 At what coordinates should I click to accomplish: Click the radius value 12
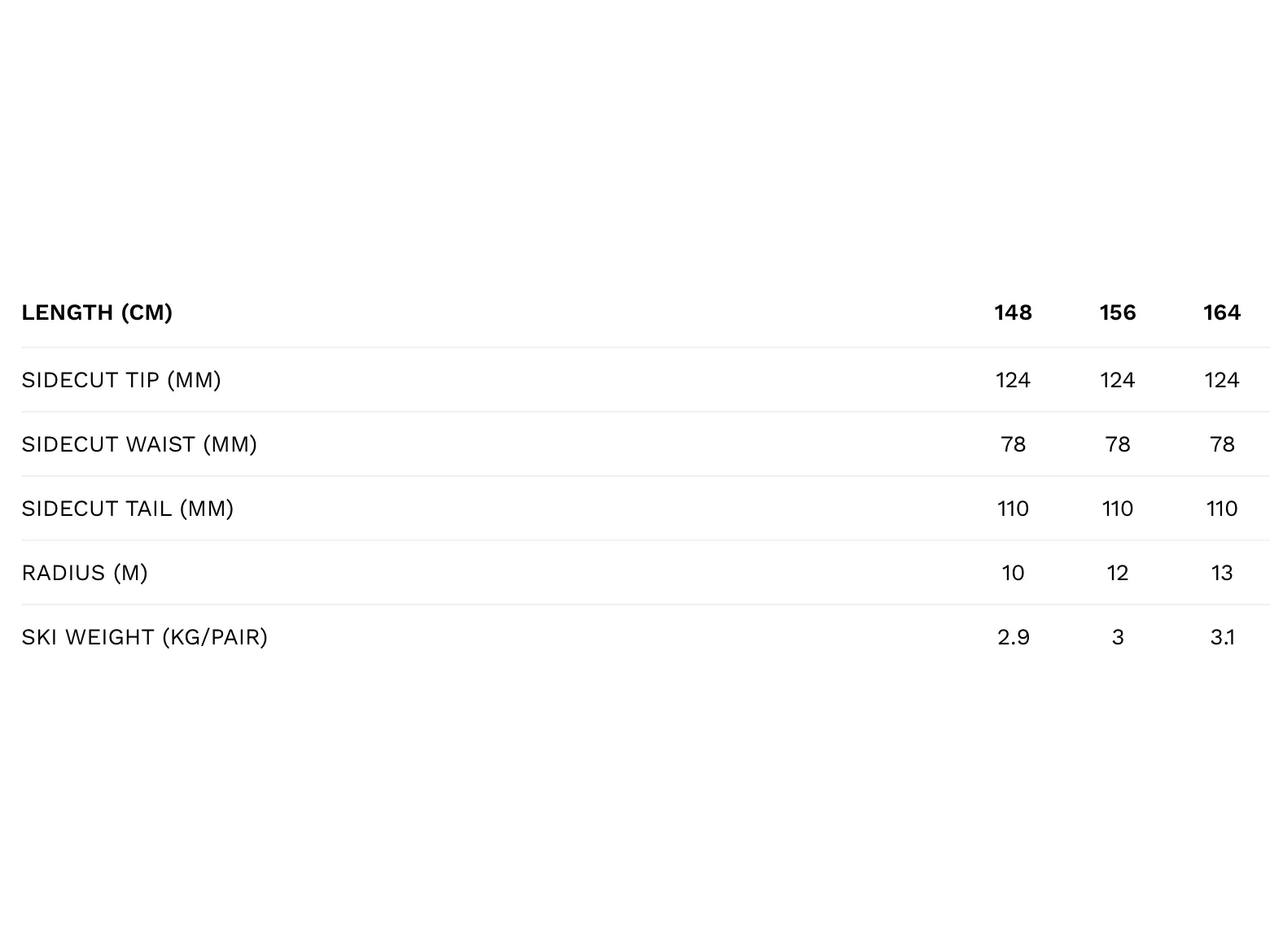pyautogui.click(x=1117, y=573)
